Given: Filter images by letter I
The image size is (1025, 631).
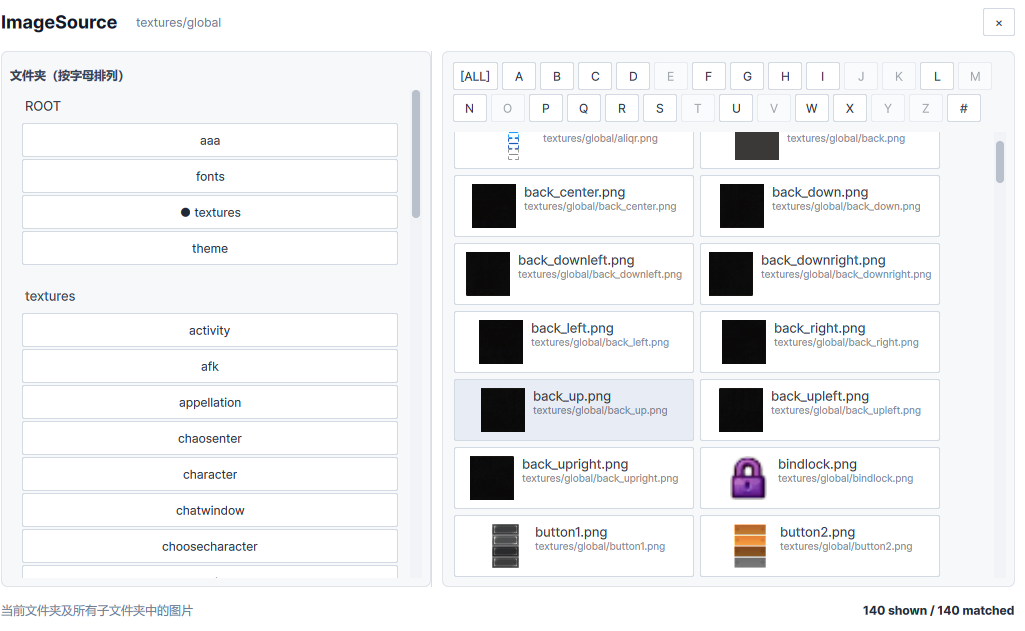Looking at the screenshot, I should coord(822,77).
